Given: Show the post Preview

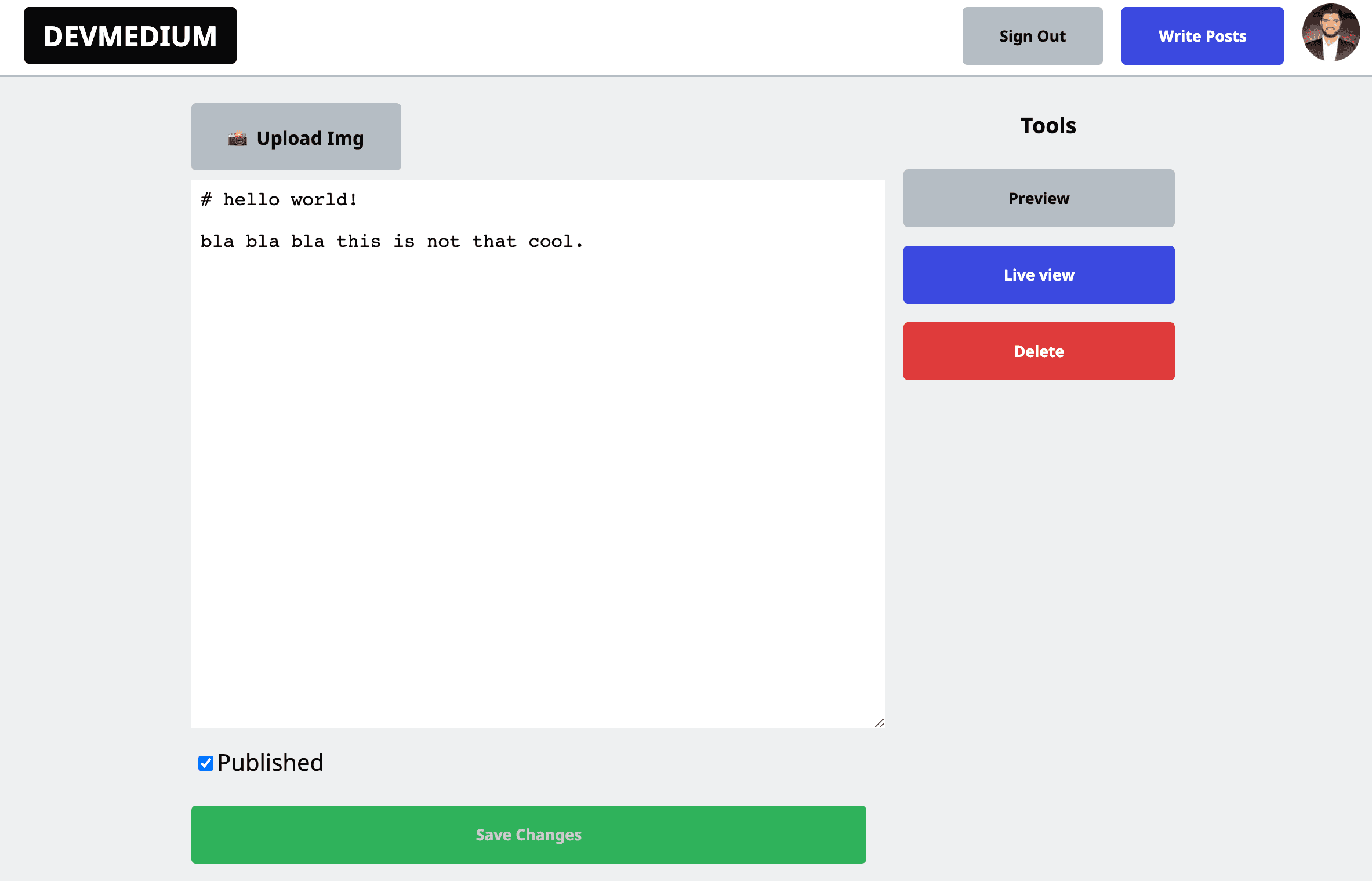Looking at the screenshot, I should (1039, 198).
